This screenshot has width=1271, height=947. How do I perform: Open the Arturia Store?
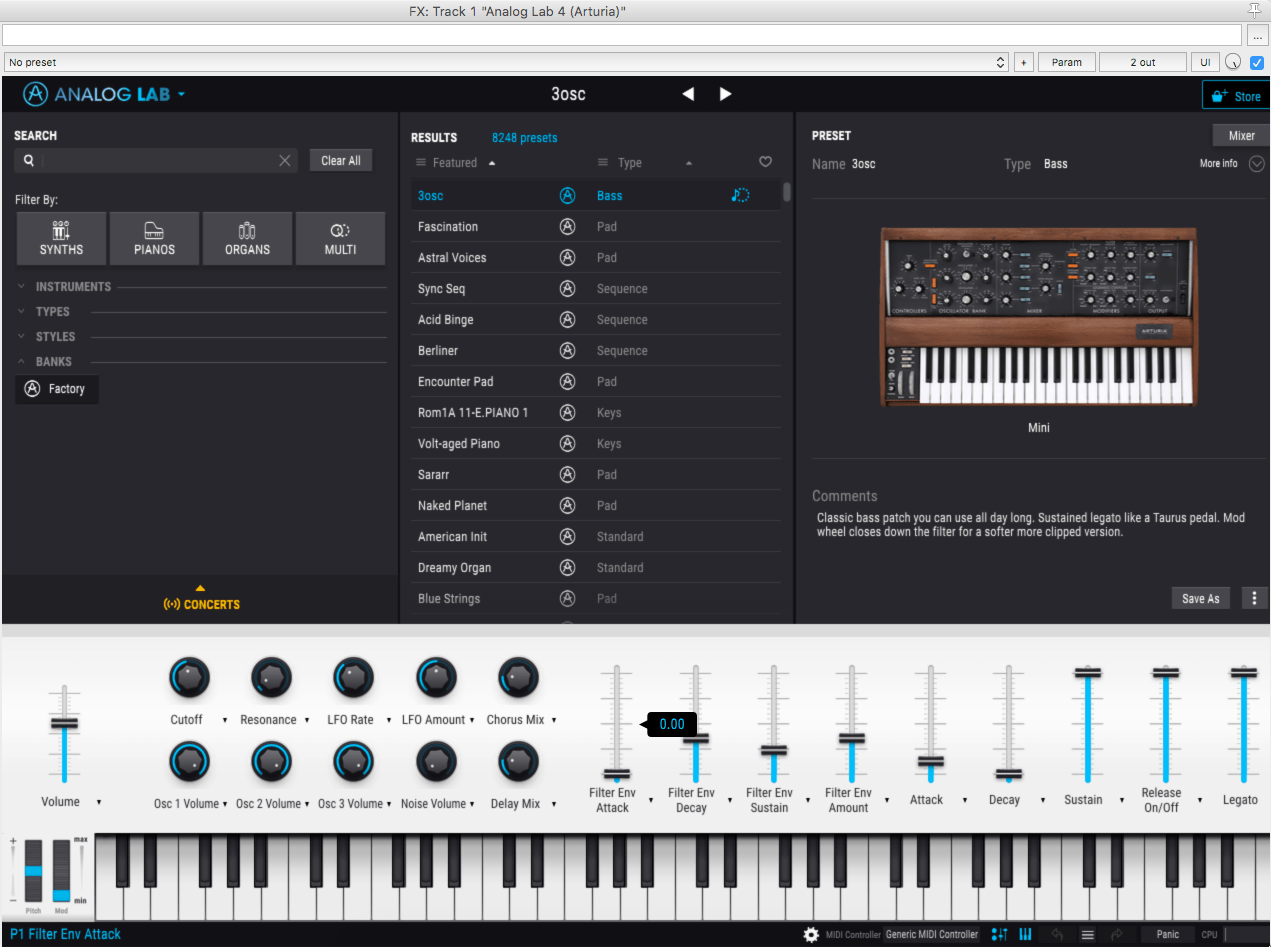click(1235, 96)
